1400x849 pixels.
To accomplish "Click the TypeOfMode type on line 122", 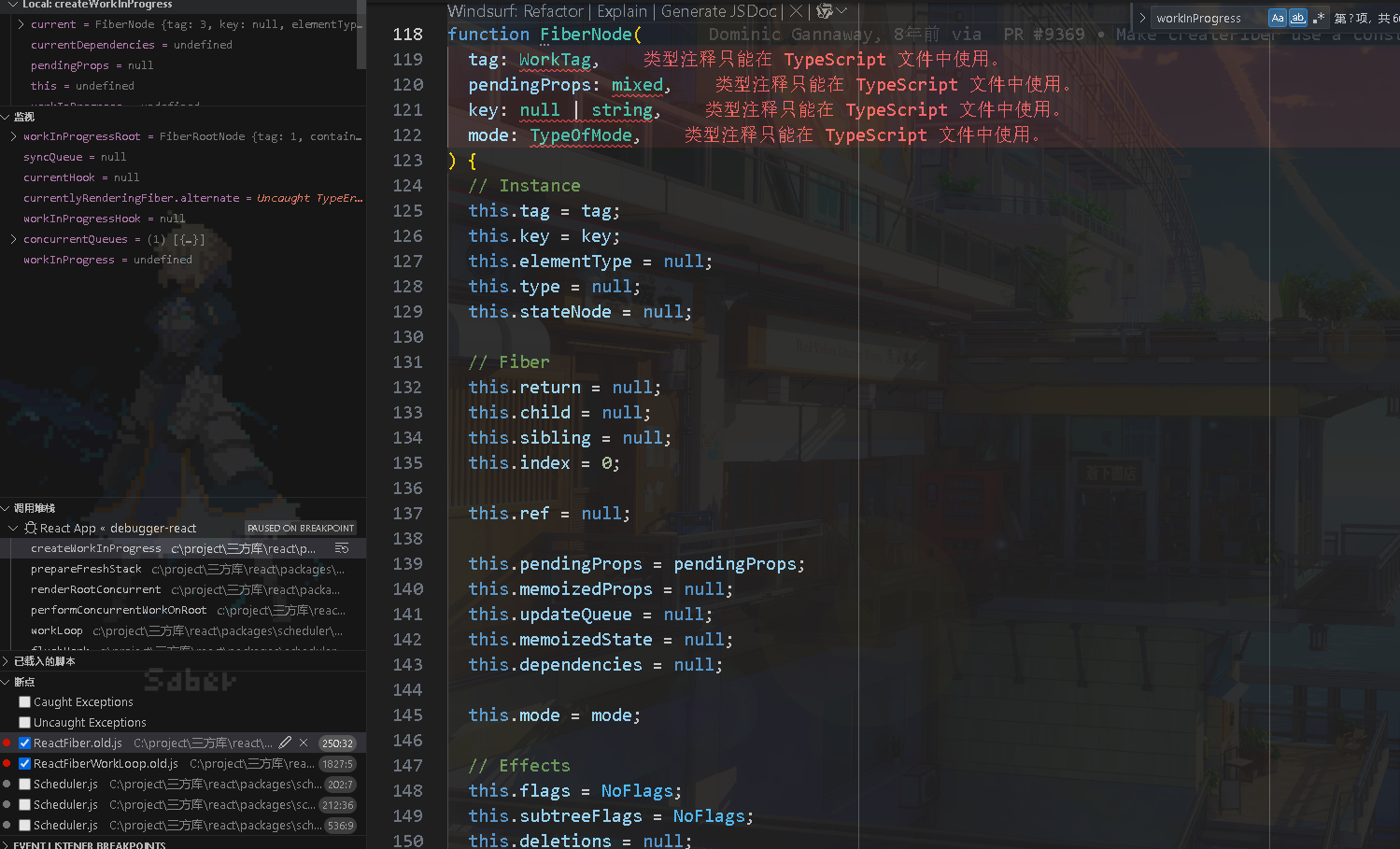I will coord(581,135).
